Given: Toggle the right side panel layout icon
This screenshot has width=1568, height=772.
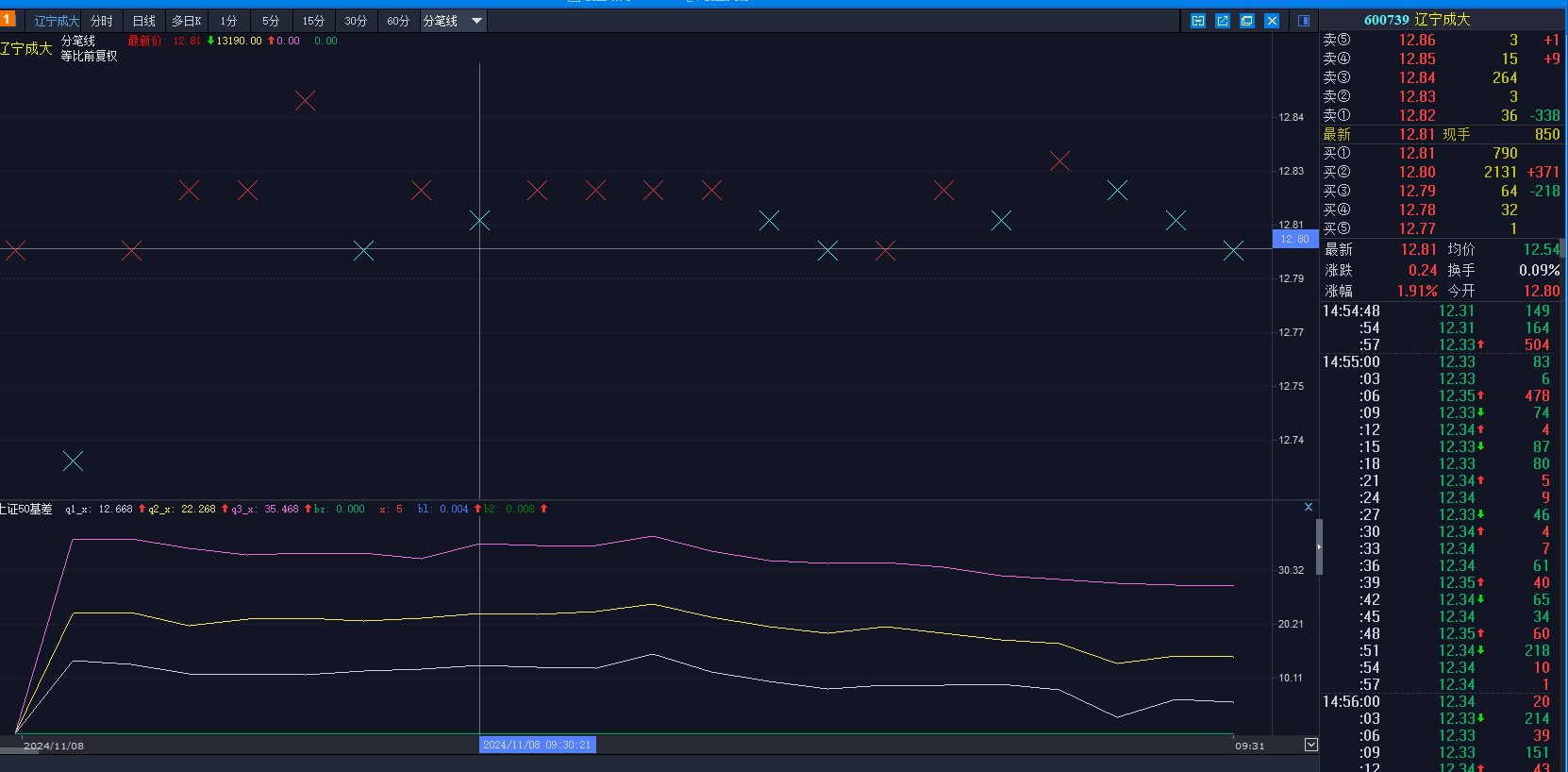Looking at the screenshot, I should click(1303, 21).
